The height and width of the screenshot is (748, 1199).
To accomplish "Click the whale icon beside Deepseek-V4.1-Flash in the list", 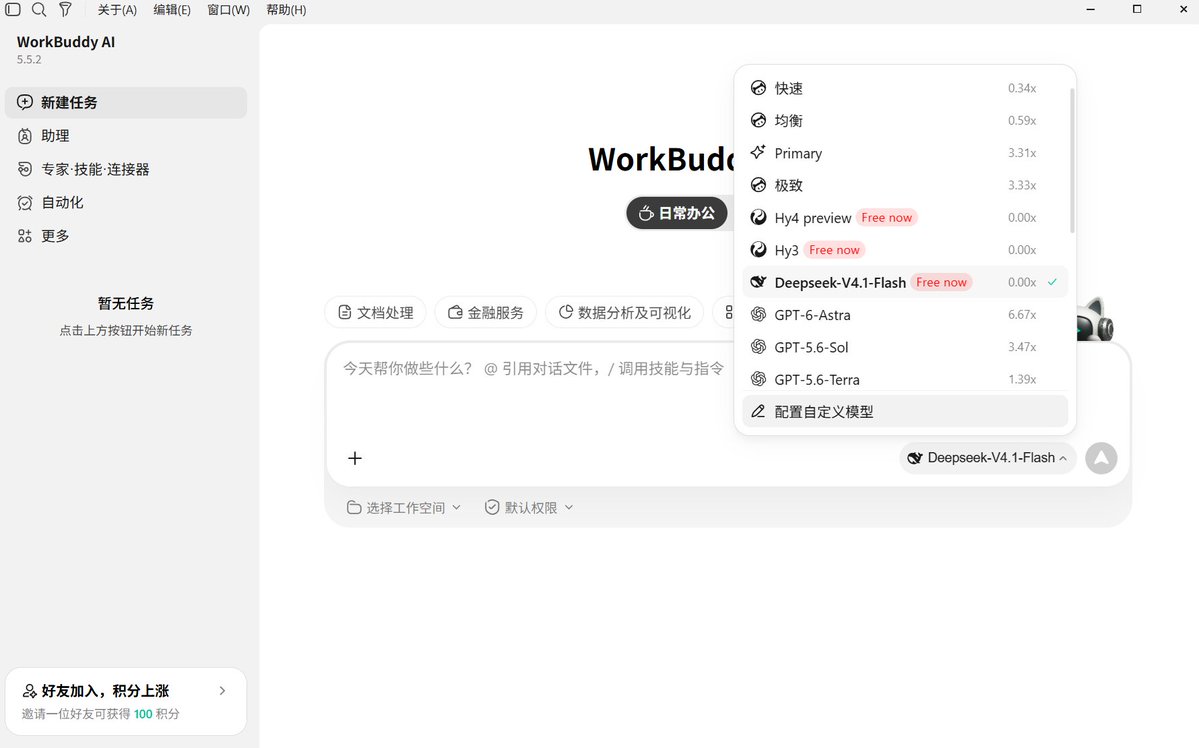I will [758, 282].
